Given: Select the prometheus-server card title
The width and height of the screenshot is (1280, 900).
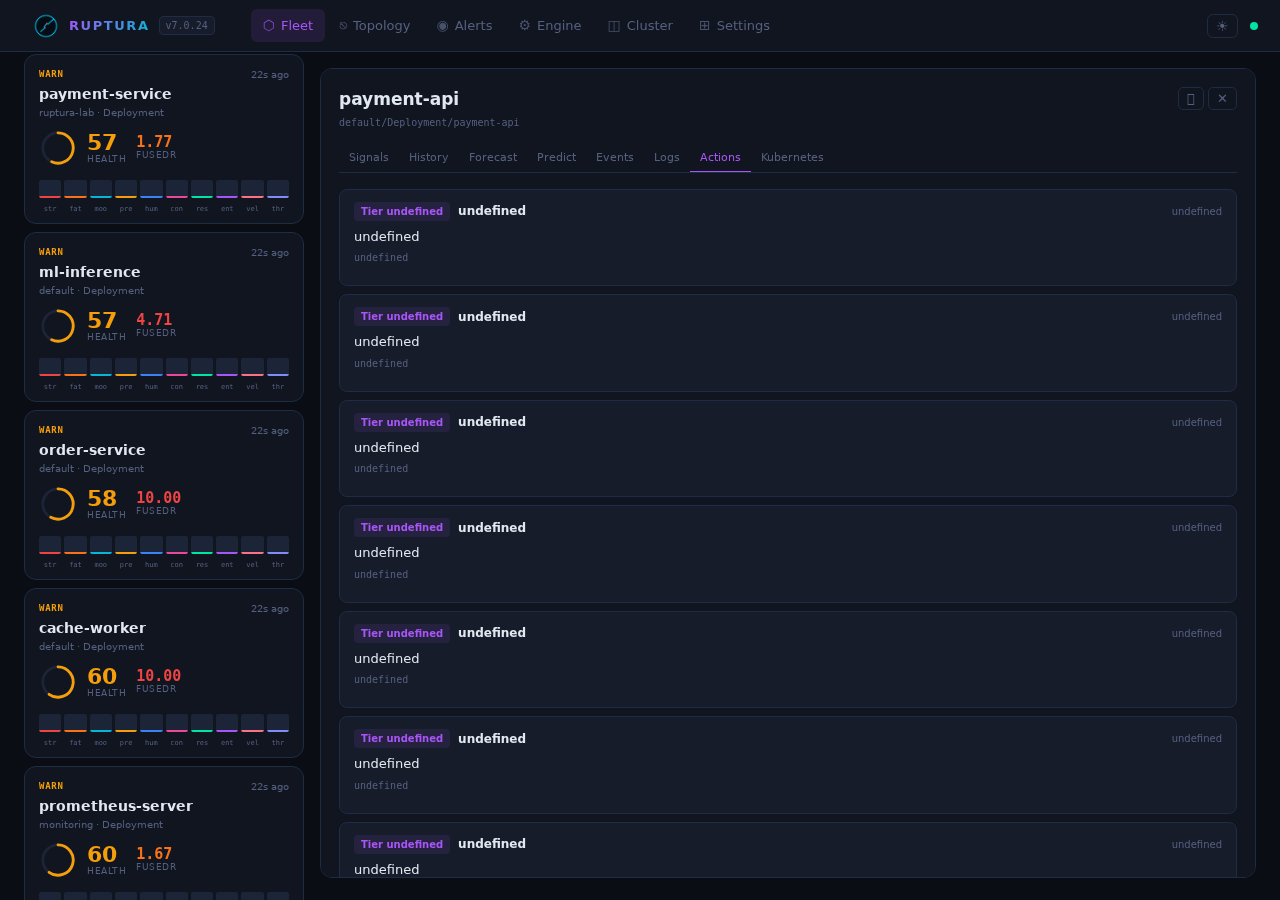Looking at the screenshot, I should 116,806.
